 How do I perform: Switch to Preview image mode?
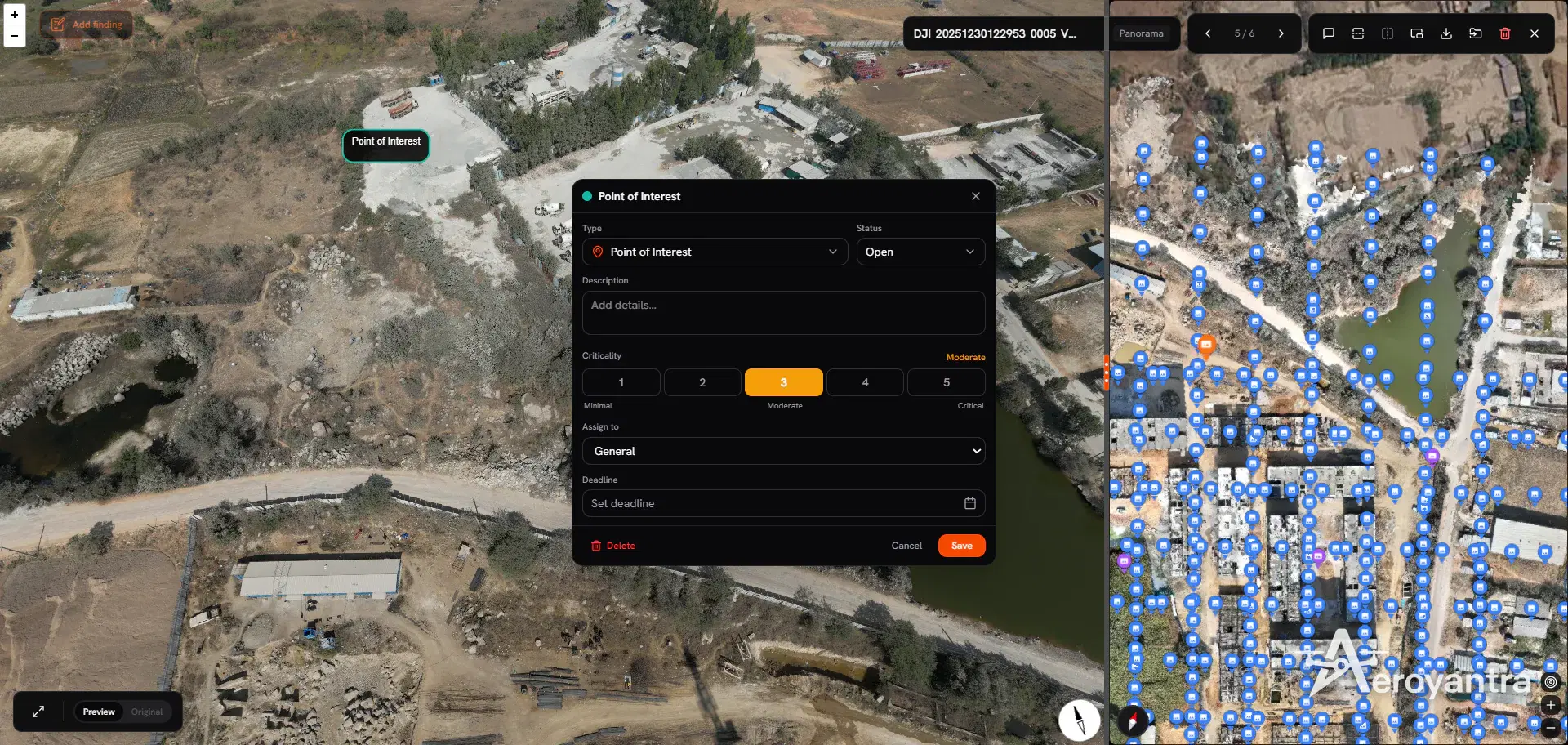click(x=99, y=712)
